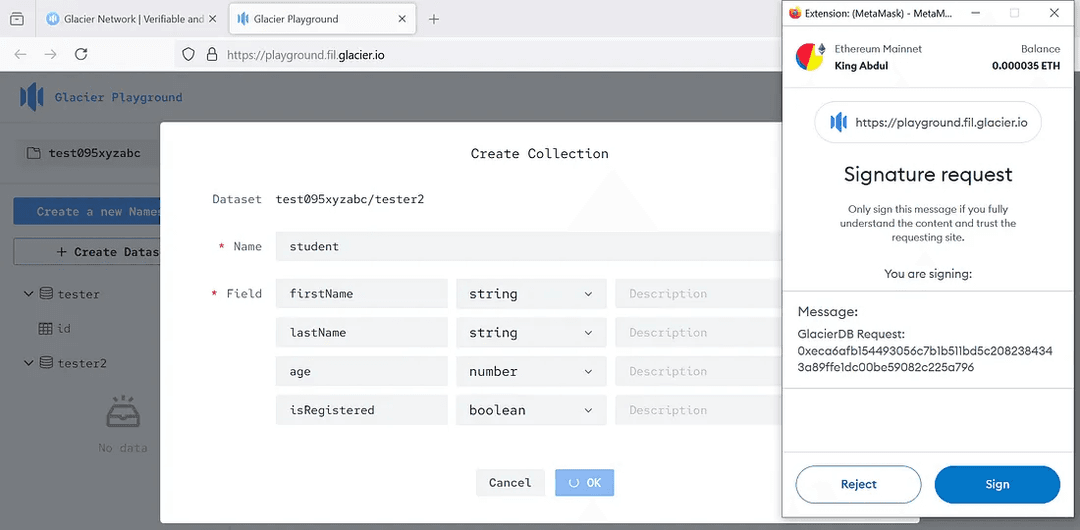Click the test095xyzabc/tester2 dataset path
The width and height of the screenshot is (1080, 530).
pyautogui.click(x=350, y=199)
